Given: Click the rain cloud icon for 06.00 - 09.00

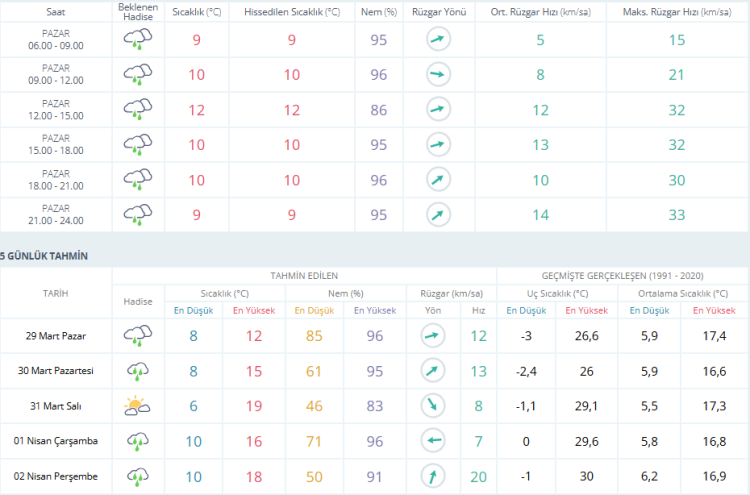Looking at the screenshot, I should [x=138, y=40].
